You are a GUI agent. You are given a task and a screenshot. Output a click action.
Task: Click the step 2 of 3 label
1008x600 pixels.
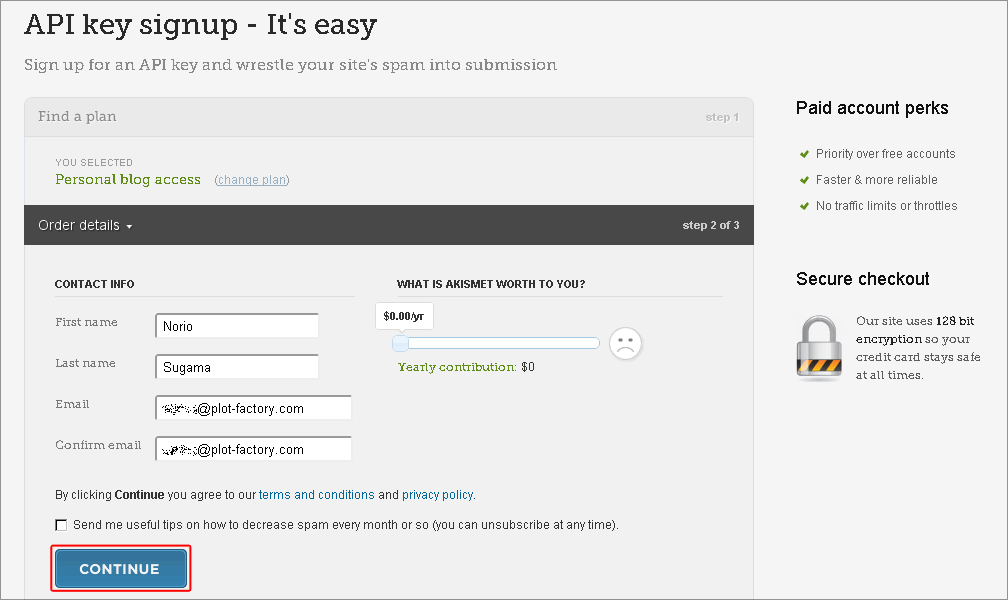tap(710, 225)
